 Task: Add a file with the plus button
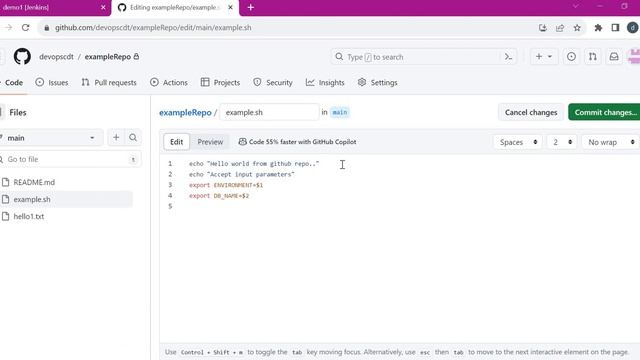(116, 138)
